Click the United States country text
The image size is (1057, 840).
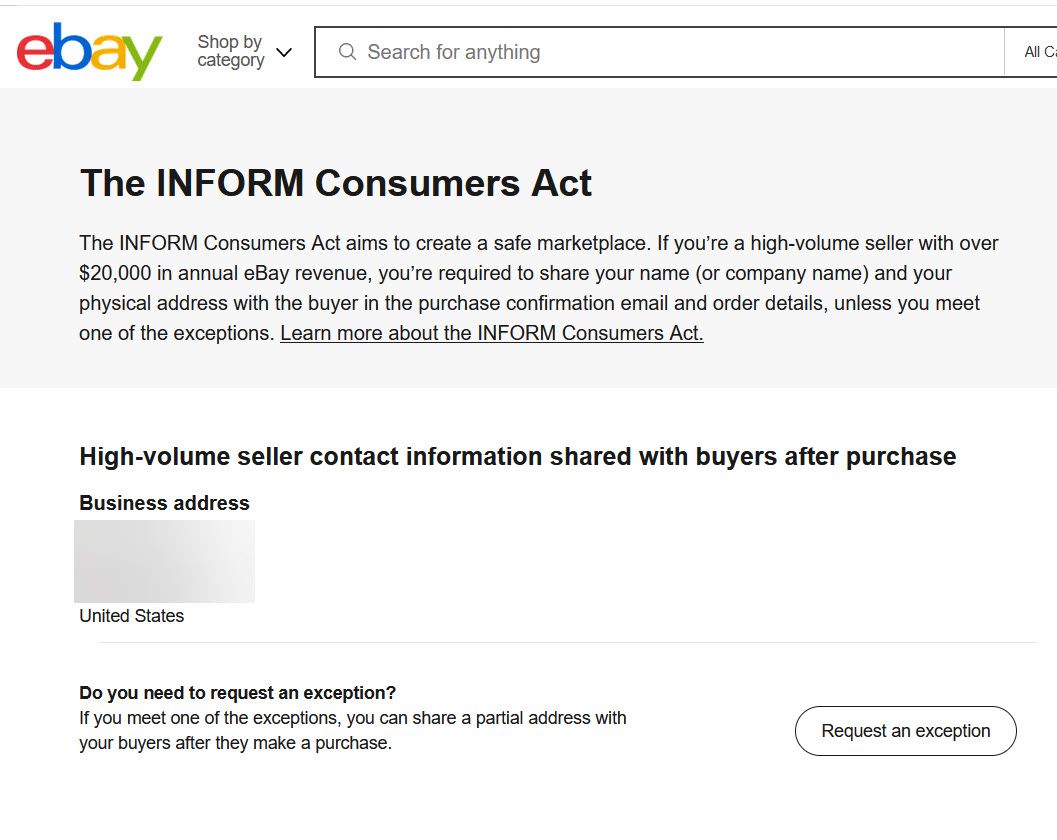(x=131, y=616)
